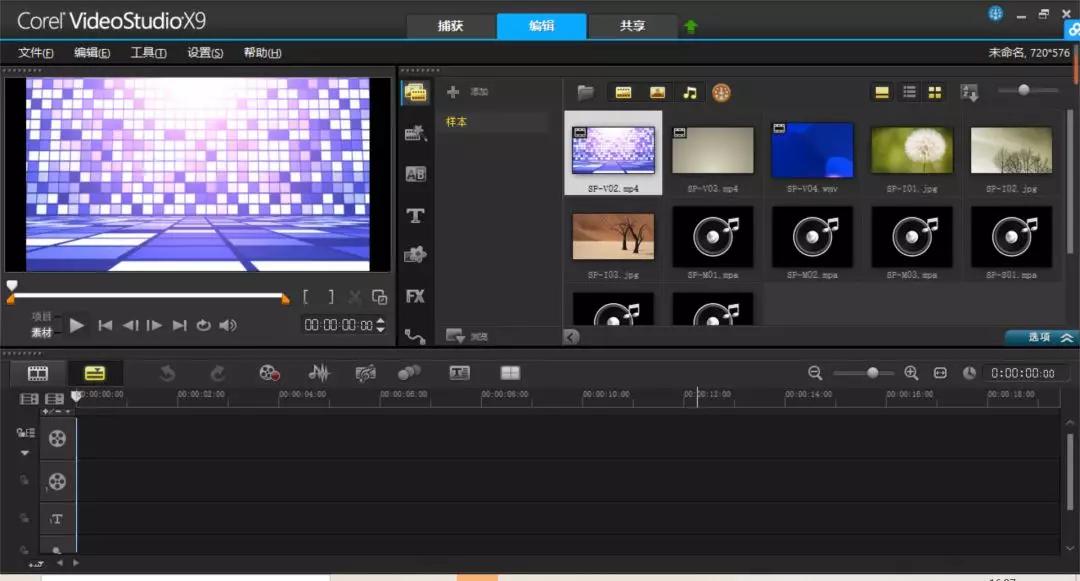The image size is (1080, 581).
Task: Click the orange reel icon beside audio filter
Action: coord(721,92)
